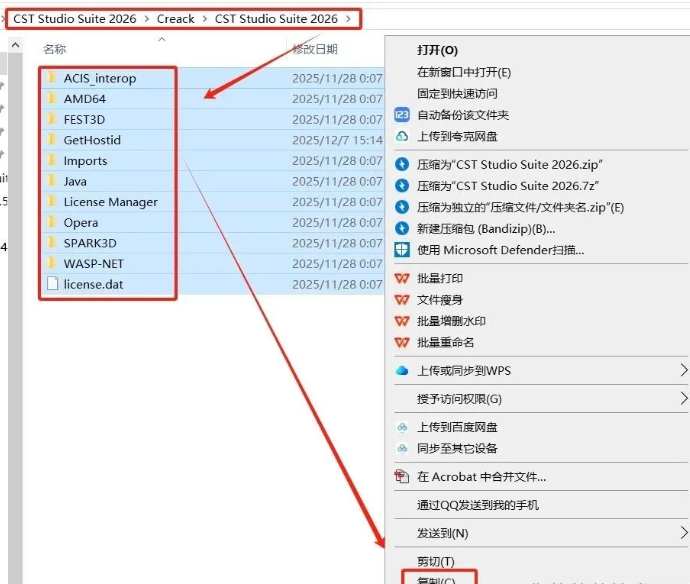
Task: Expand 上传或同步到WPS submenu arrow
Action: click(684, 371)
